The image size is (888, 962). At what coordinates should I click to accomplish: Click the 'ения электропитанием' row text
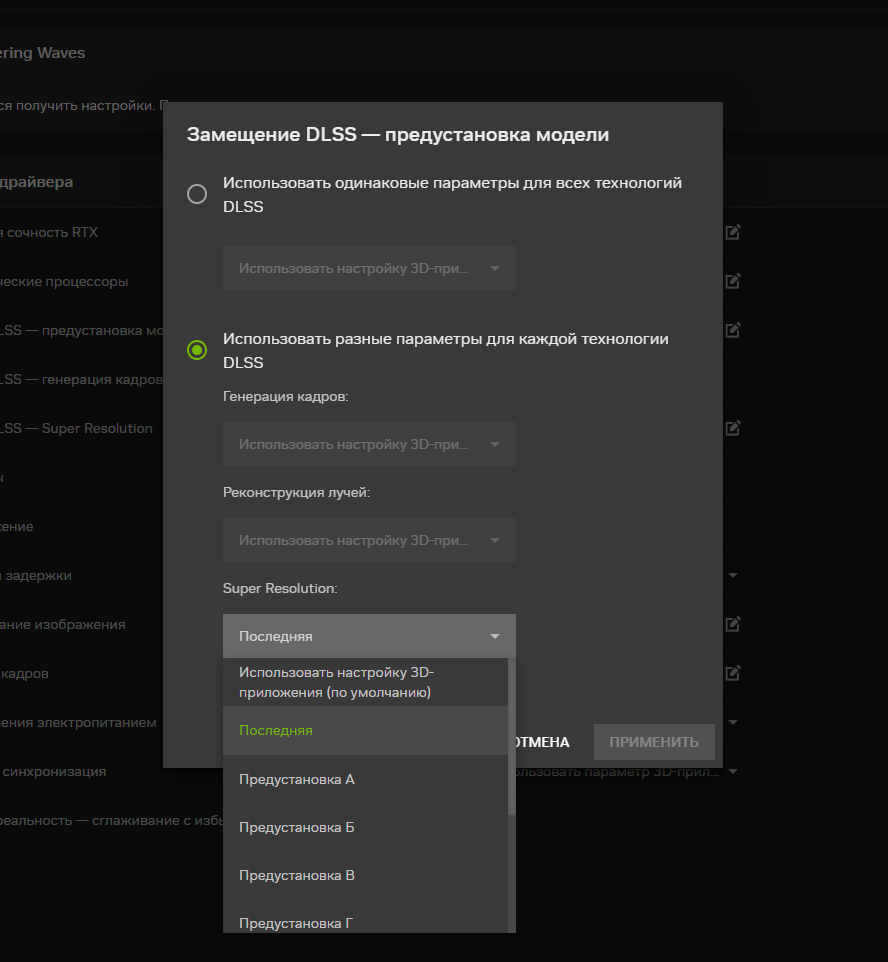point(78,722)
